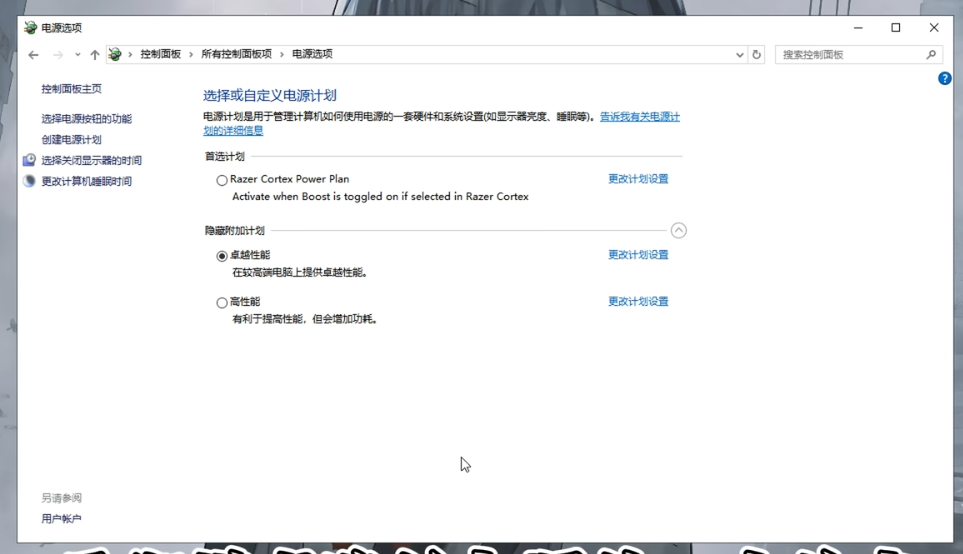This screenshot has width=963, height=554.
Task: Click the back navigation arrow
Action: [34, 55]
